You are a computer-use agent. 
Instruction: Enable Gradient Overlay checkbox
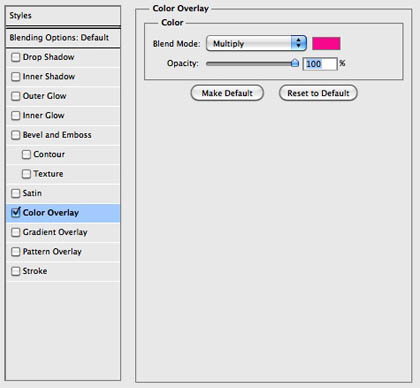16,232
